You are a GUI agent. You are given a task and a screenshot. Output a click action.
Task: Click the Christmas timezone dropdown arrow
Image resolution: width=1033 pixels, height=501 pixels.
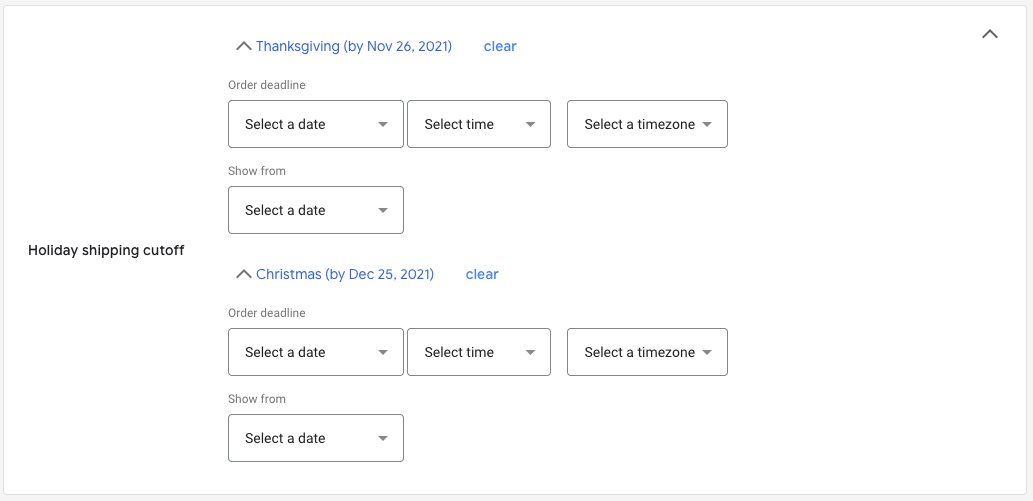(707, 353)
